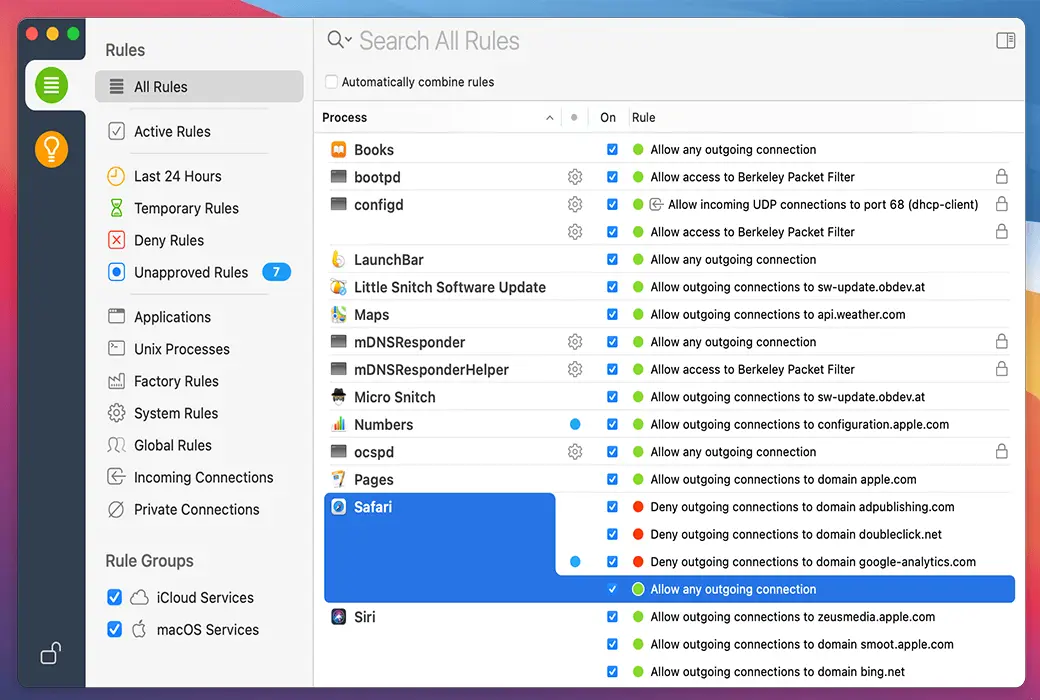Click the gear icon on bootpd row

pos(575,177)
